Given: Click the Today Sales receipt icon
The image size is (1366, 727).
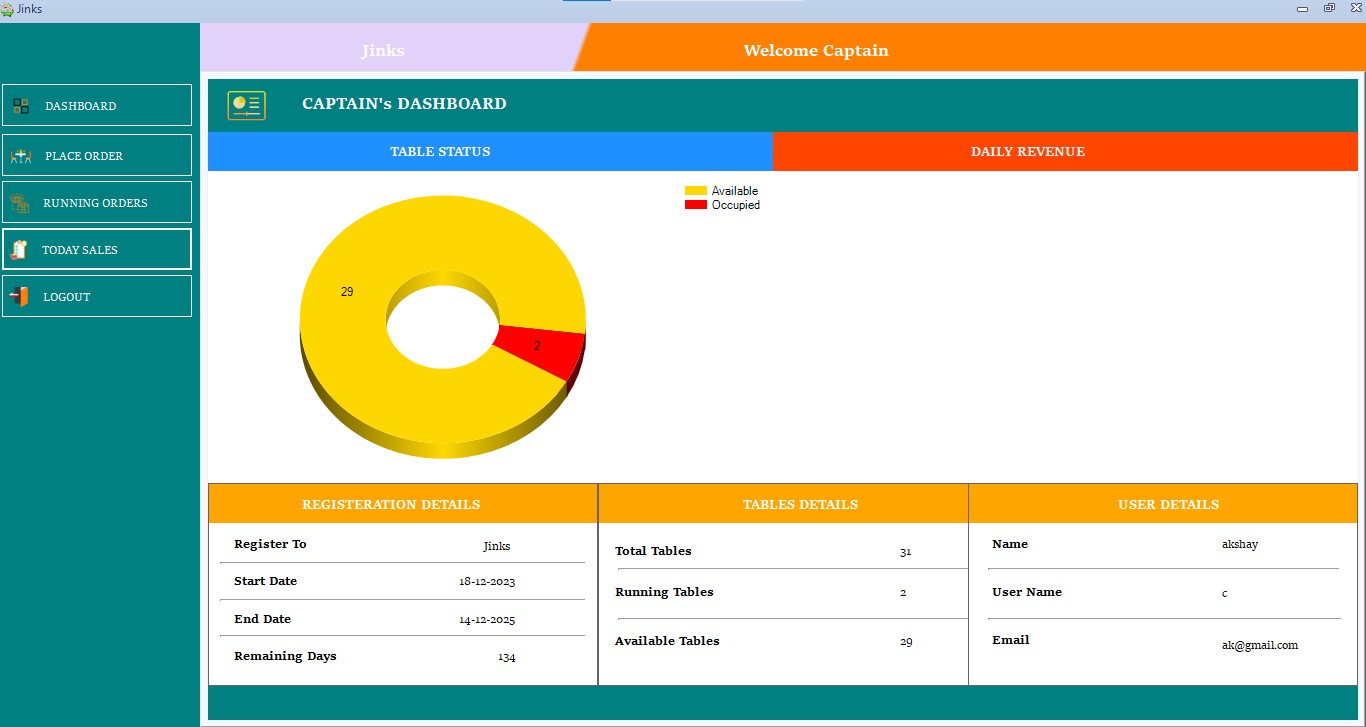Looking at the screenshot, I should [x=19, y=250].
